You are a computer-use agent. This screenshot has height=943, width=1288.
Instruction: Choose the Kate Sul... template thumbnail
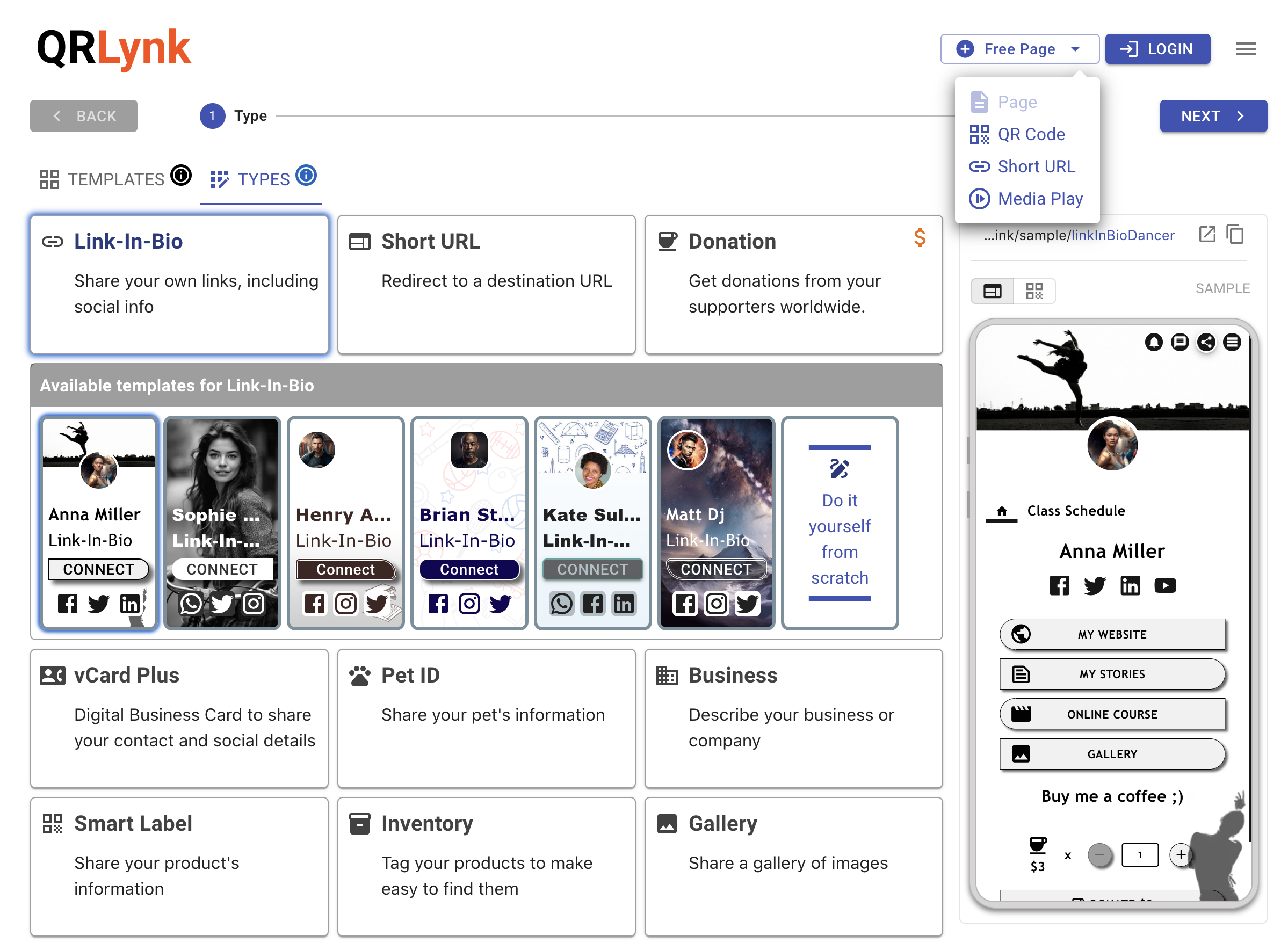pos(592,523)
